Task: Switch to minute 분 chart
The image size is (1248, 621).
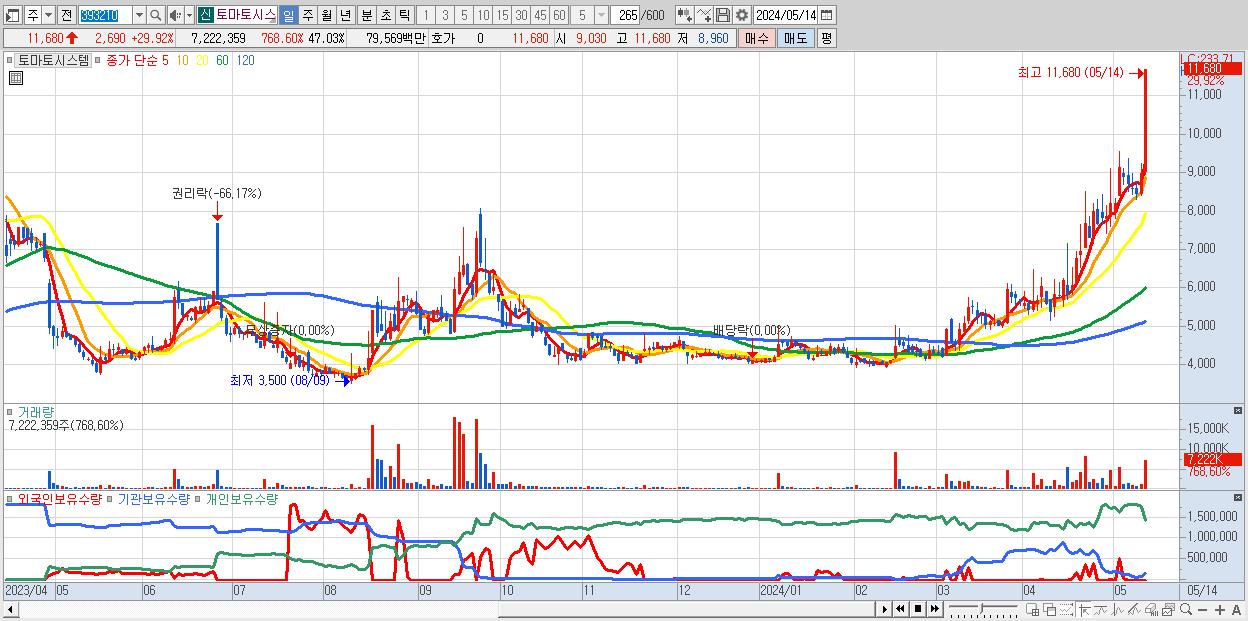Action: tap(366, 15)
